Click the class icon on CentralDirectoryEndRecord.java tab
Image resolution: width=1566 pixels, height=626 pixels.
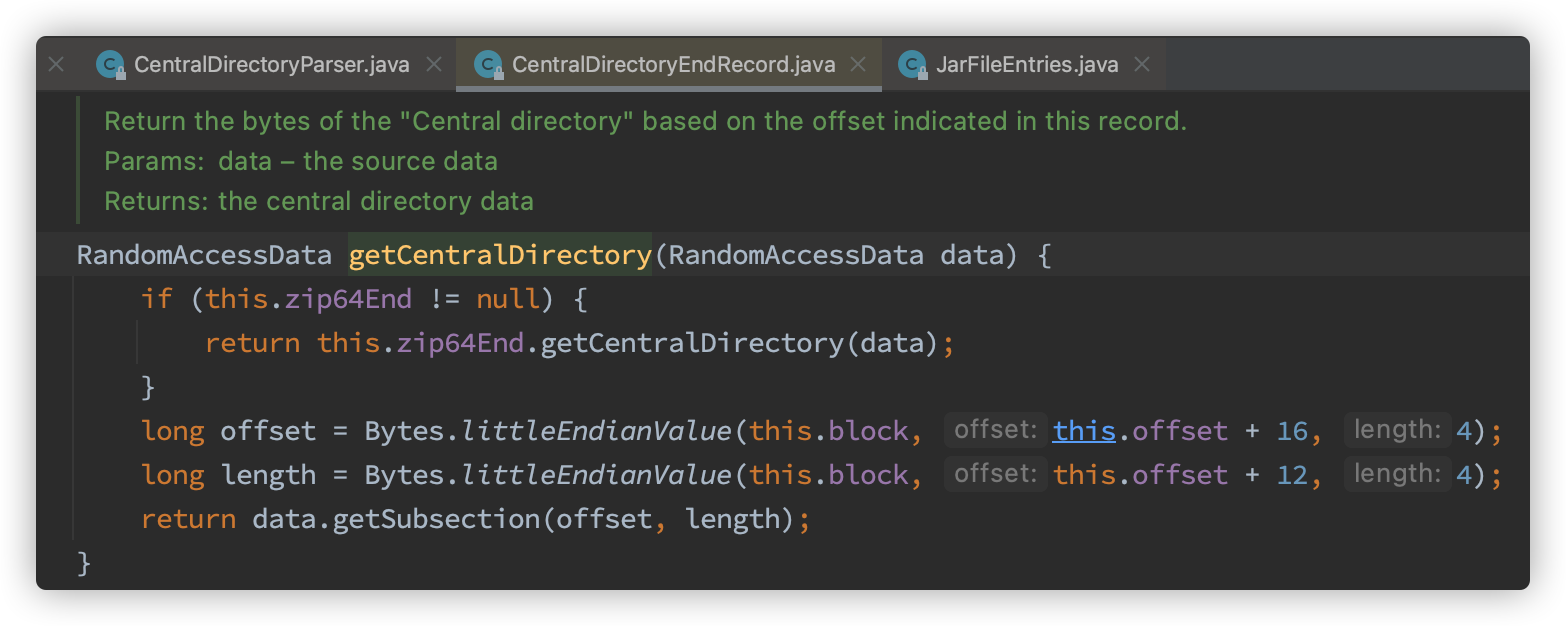coord(489,64)
